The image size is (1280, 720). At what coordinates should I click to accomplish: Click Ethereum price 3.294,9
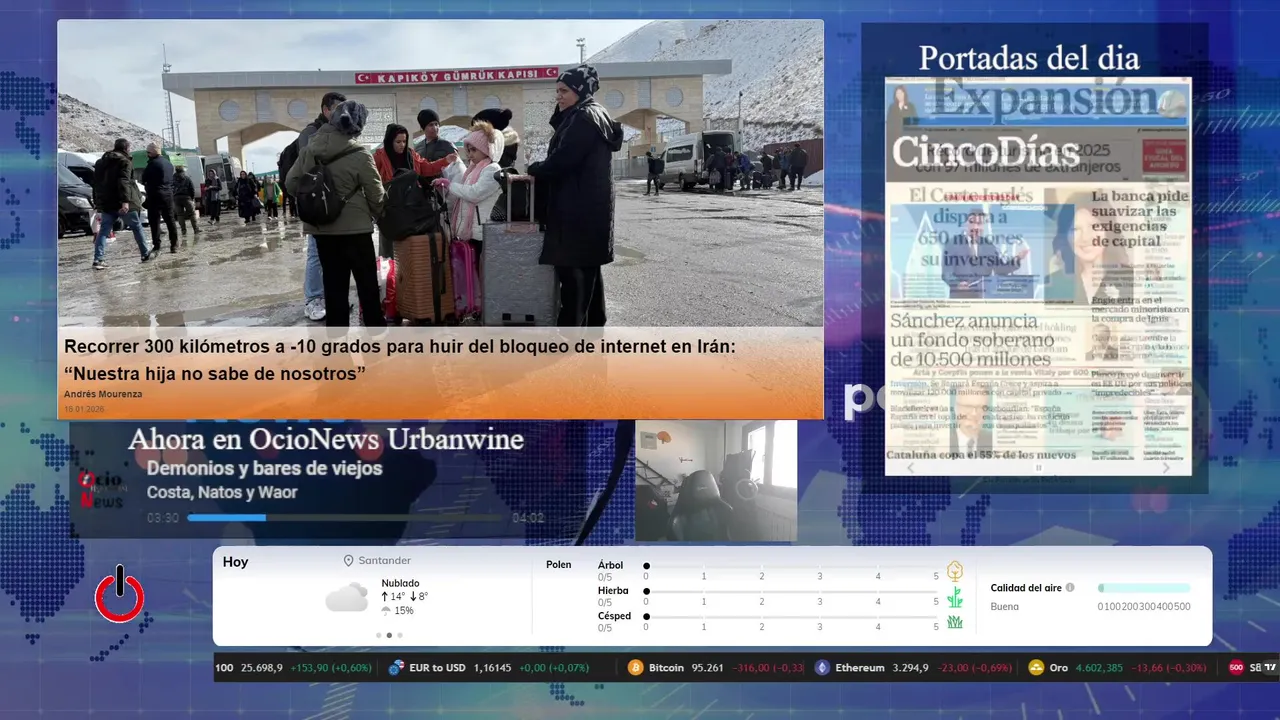point(910,668)
